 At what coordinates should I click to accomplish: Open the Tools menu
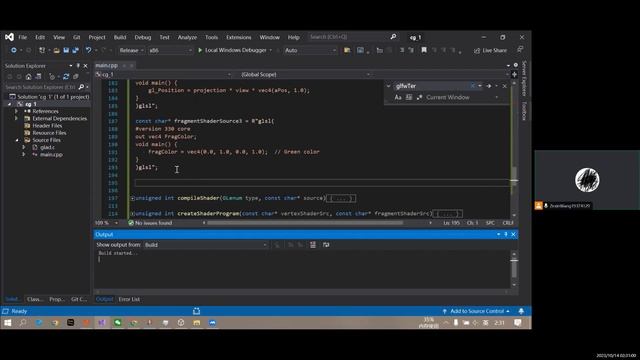coord(211,37)
